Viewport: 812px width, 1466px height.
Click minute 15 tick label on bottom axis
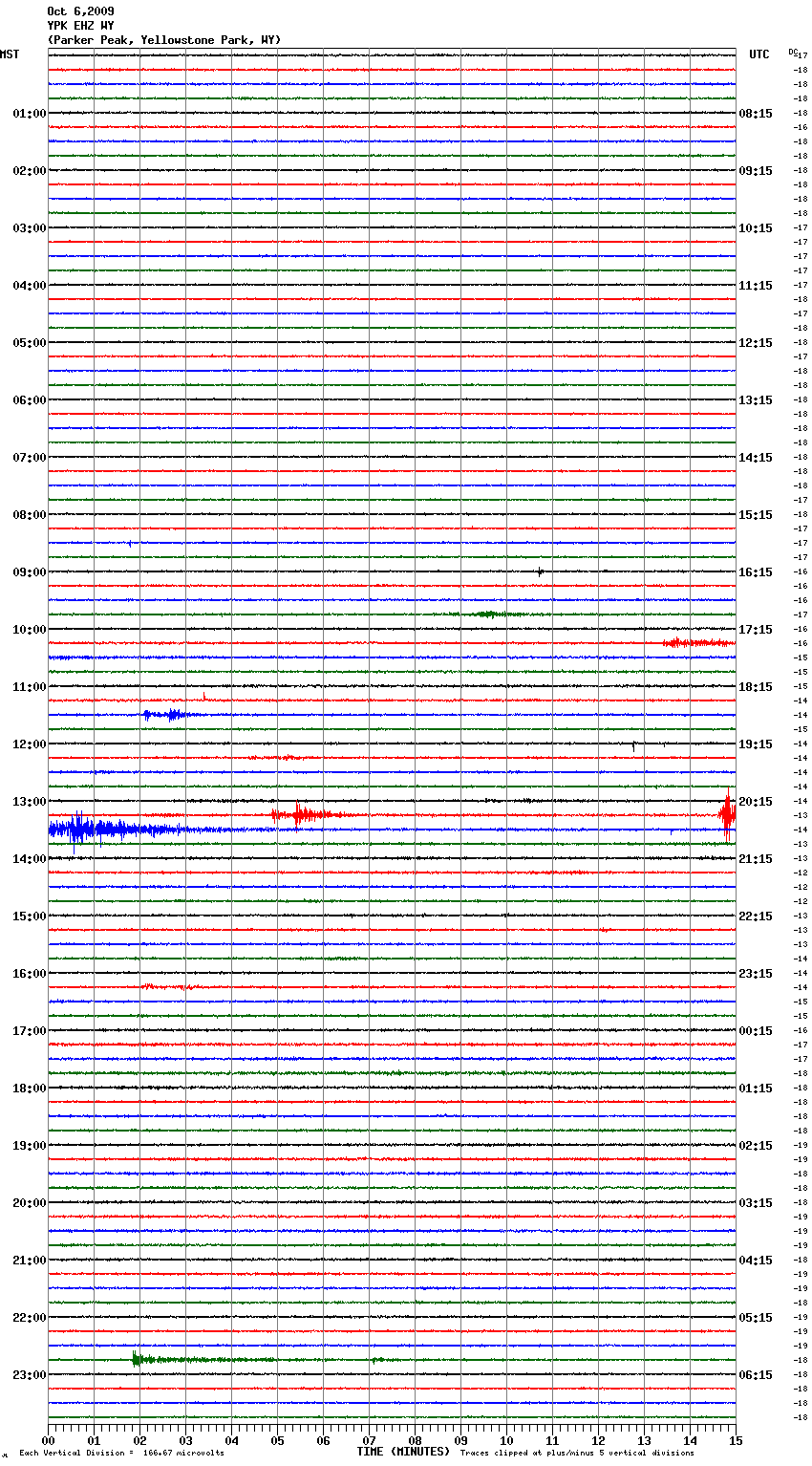click(736, 1440)
